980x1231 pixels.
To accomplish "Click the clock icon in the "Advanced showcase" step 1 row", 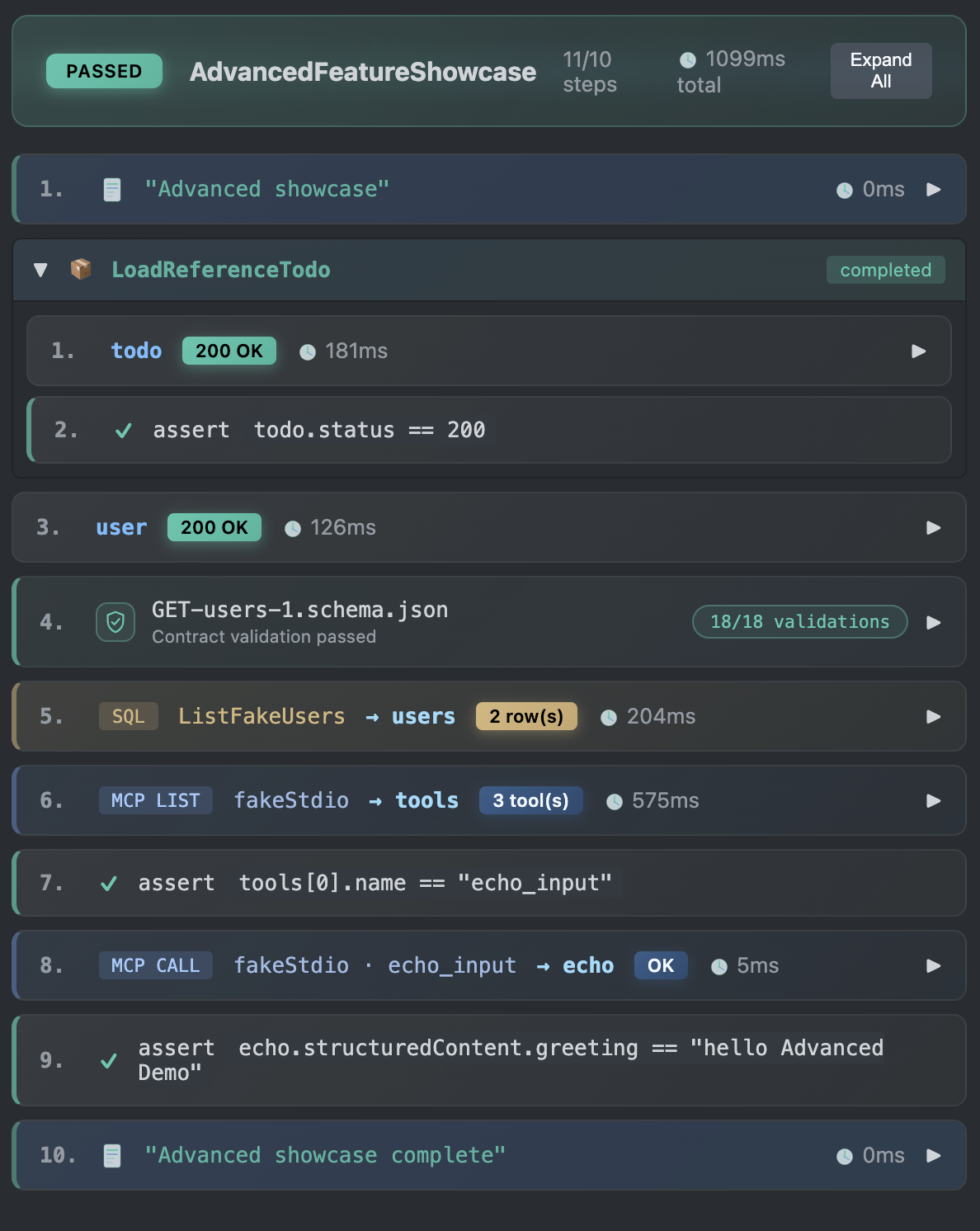I will pos(845,191).
